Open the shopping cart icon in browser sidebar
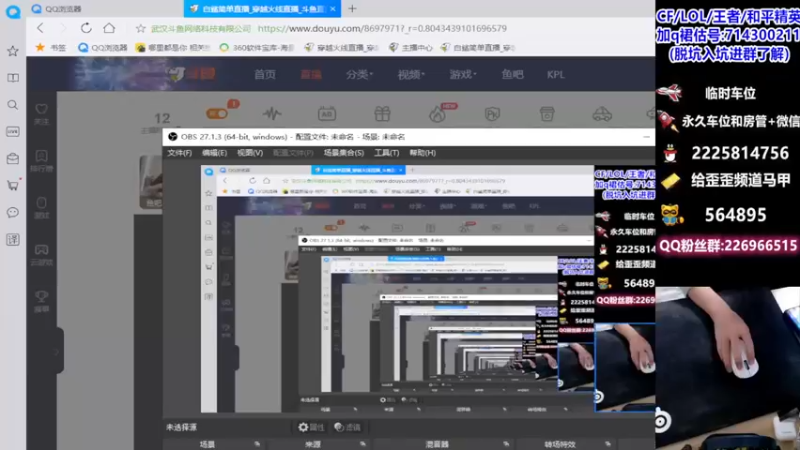This screenshot has height=450, width=800. pyautogui.click(x=13, y=185)
